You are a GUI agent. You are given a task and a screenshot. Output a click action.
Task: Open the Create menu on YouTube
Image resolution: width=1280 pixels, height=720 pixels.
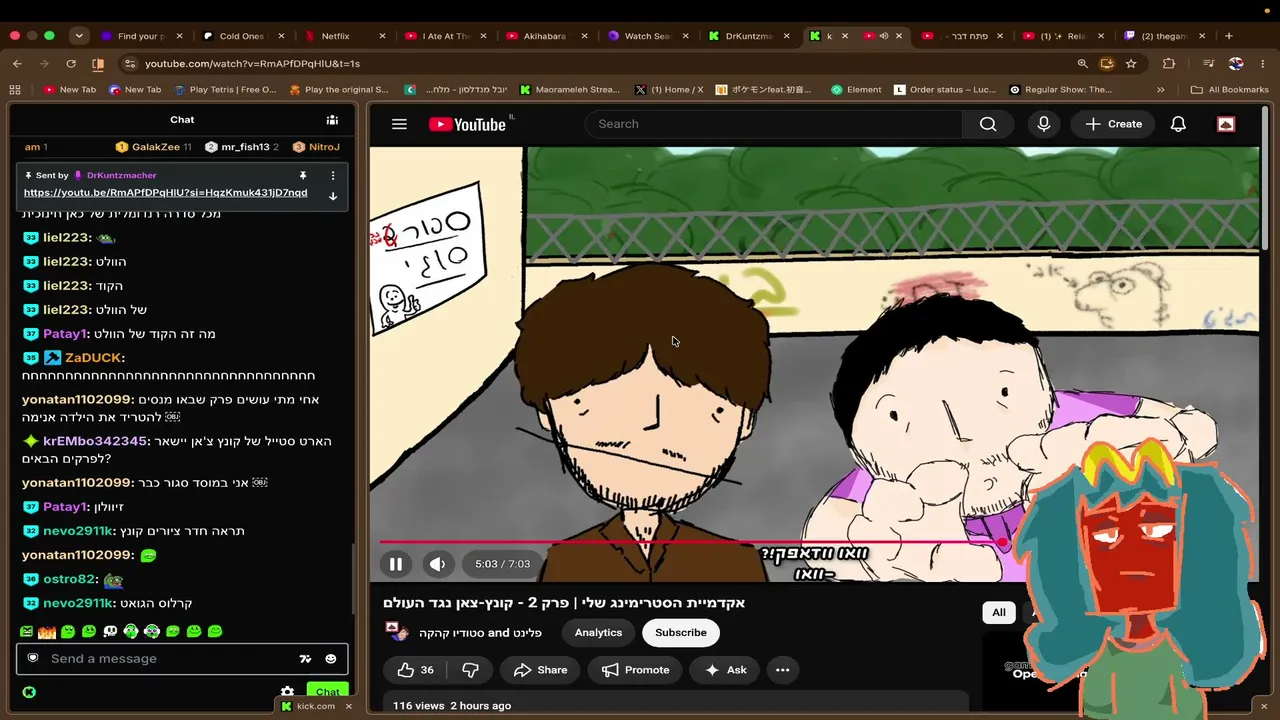point(1113,124)
